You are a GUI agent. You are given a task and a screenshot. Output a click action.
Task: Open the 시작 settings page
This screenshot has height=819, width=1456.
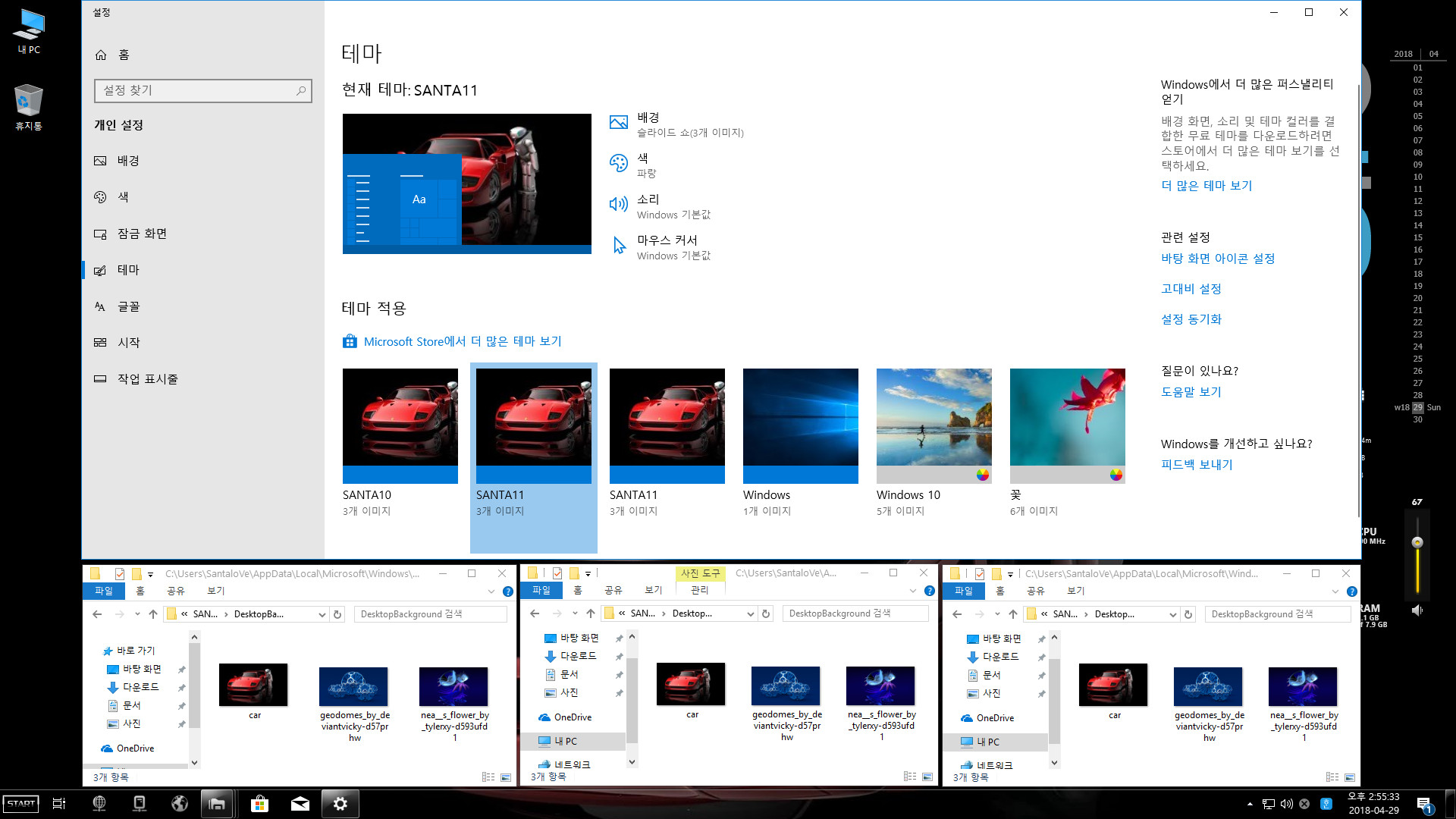point(117,343)
